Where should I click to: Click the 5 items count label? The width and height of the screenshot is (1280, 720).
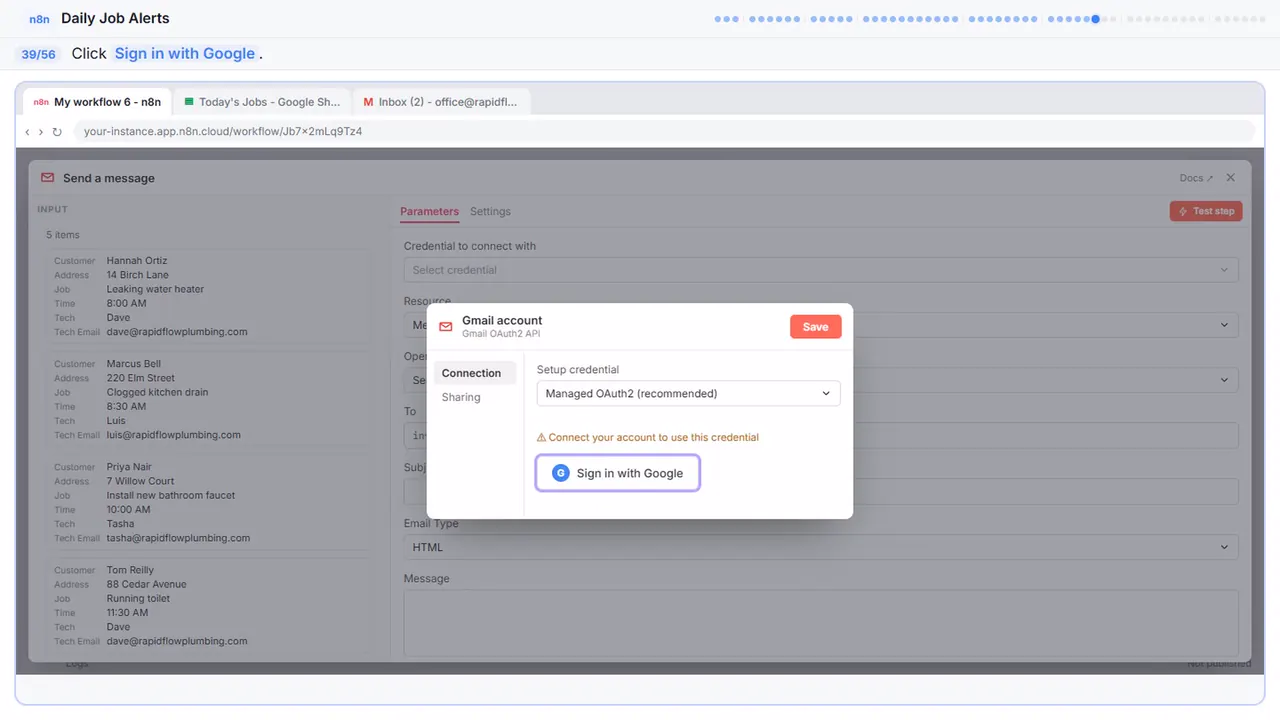click(63, 235)
